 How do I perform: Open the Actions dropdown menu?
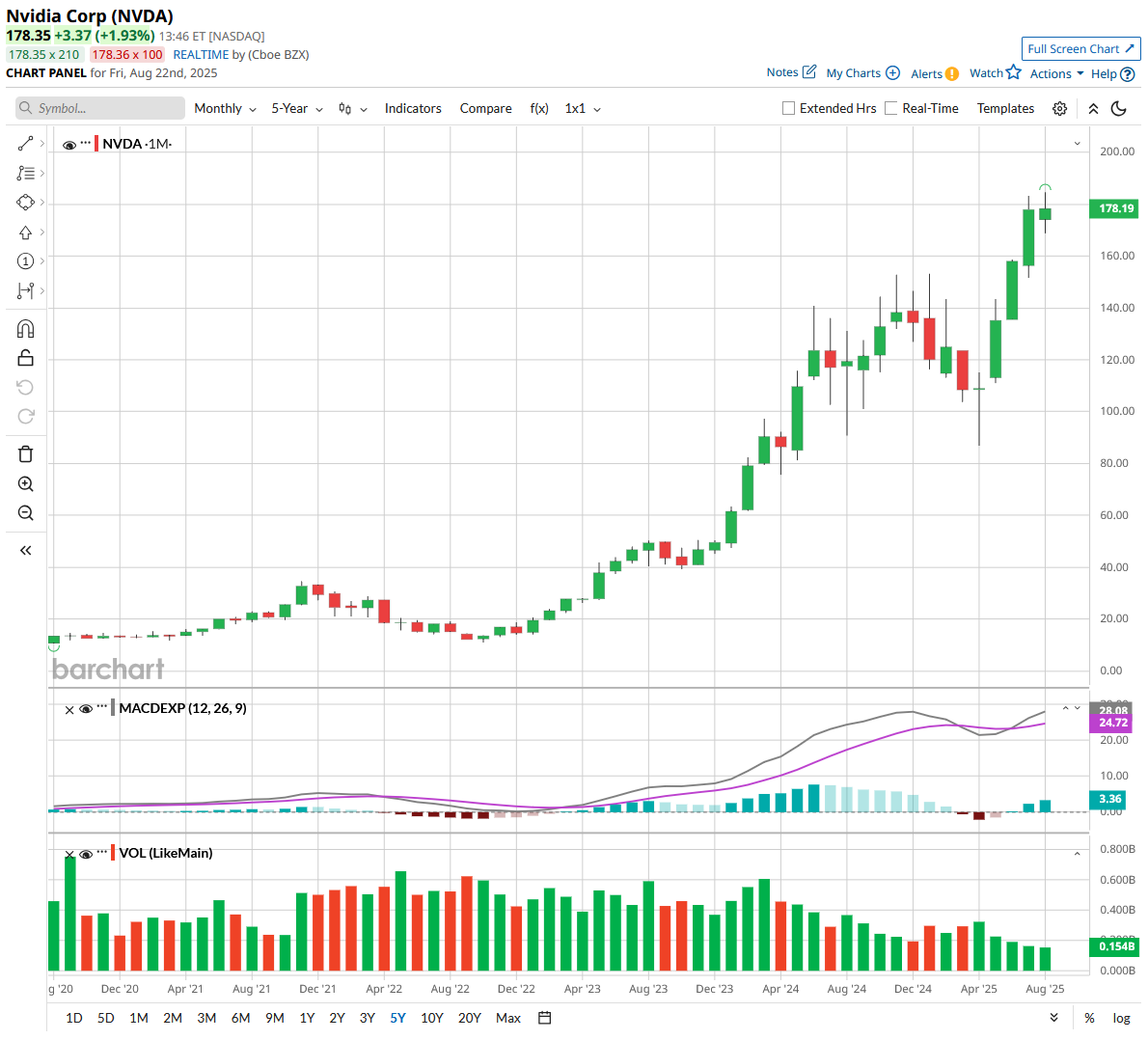1056,73
